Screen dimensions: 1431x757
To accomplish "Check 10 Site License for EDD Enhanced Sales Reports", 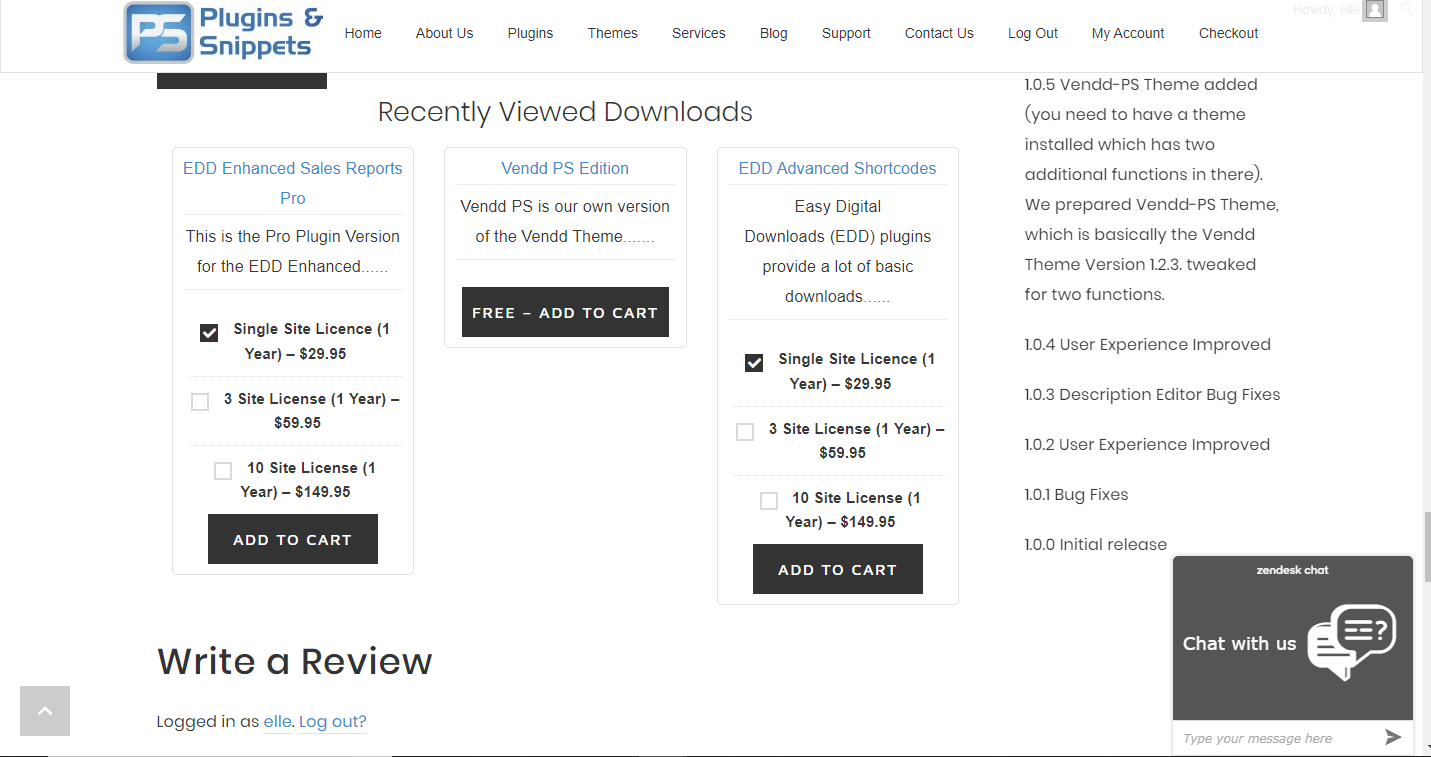I will pos(223,471).
